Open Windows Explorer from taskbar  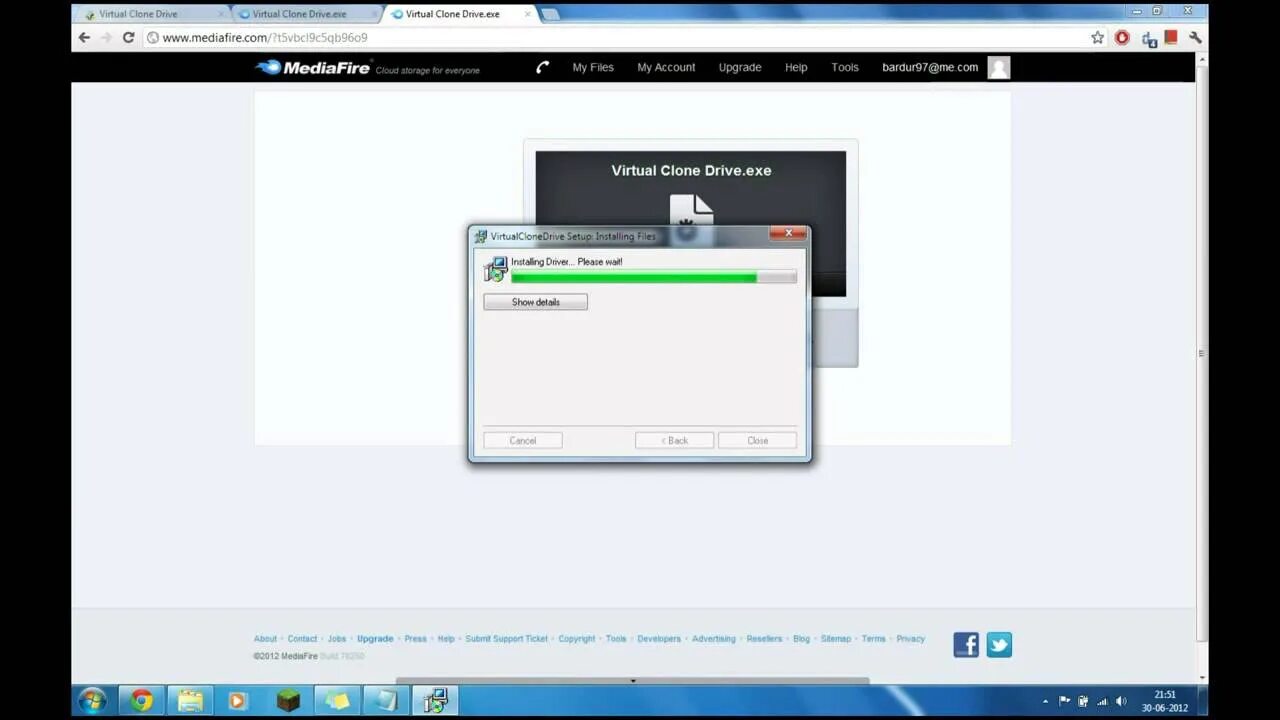[190, 700]
